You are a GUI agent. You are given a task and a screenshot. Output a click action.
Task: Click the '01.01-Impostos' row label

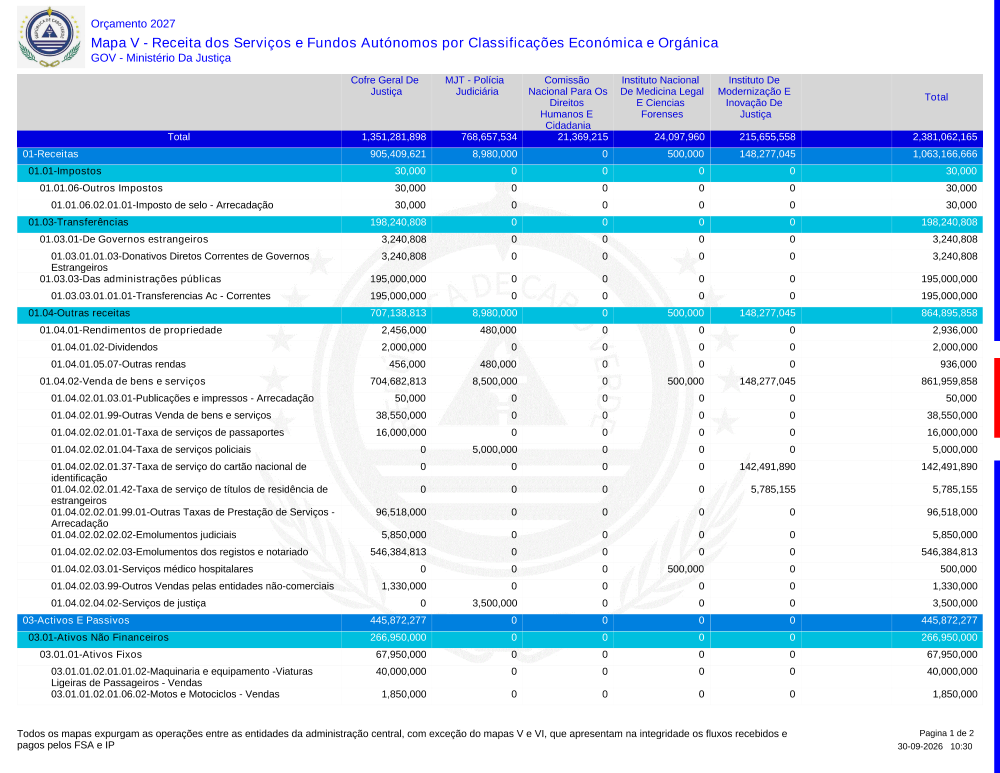tap(64, 172)
